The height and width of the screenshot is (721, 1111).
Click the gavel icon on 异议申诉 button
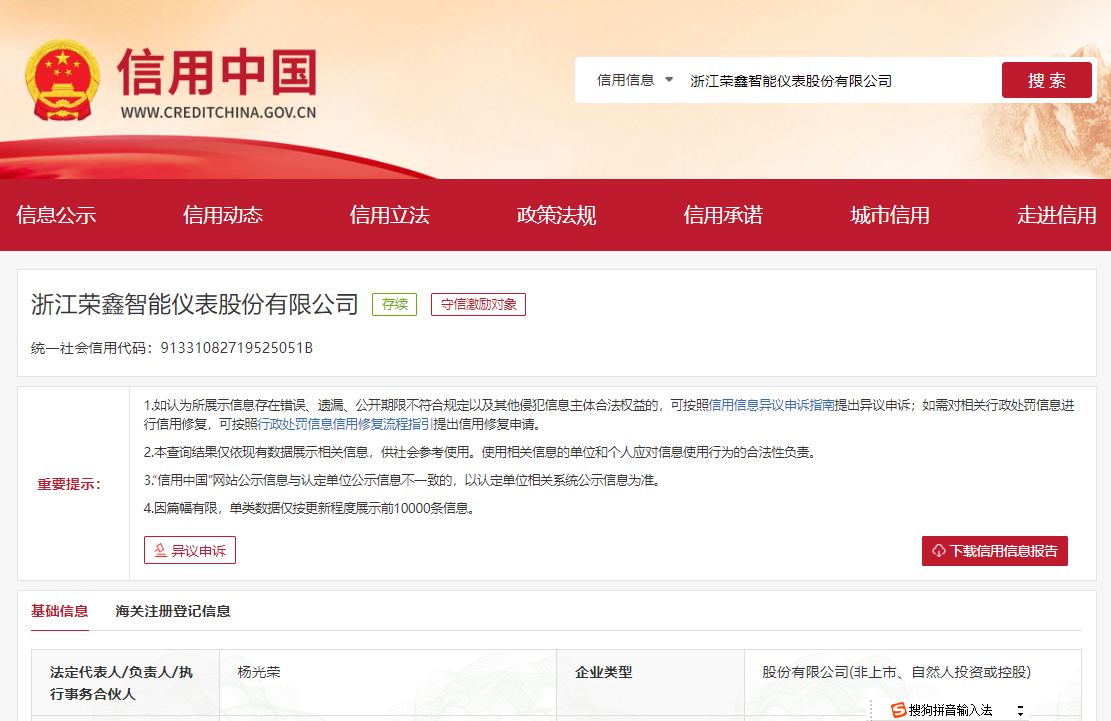point(160,551)
